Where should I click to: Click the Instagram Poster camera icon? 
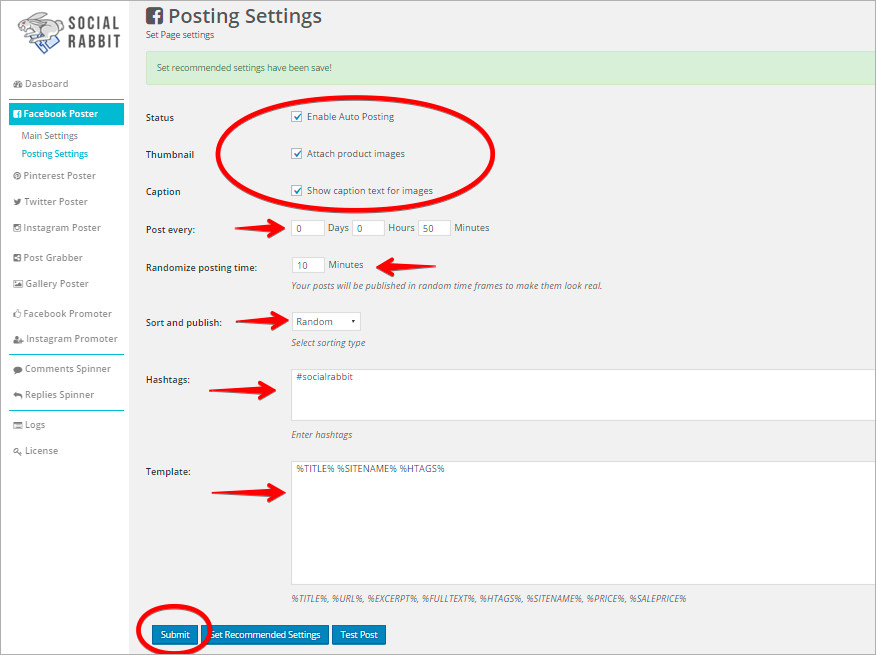pyautogui.click(x=17, y=228)
